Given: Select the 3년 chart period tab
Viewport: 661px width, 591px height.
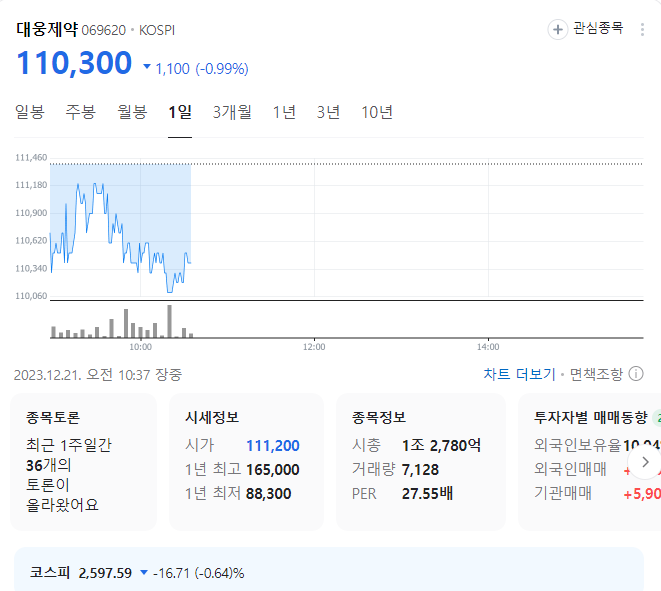Looking at the screenshot, I should click(x=328, y=112).
